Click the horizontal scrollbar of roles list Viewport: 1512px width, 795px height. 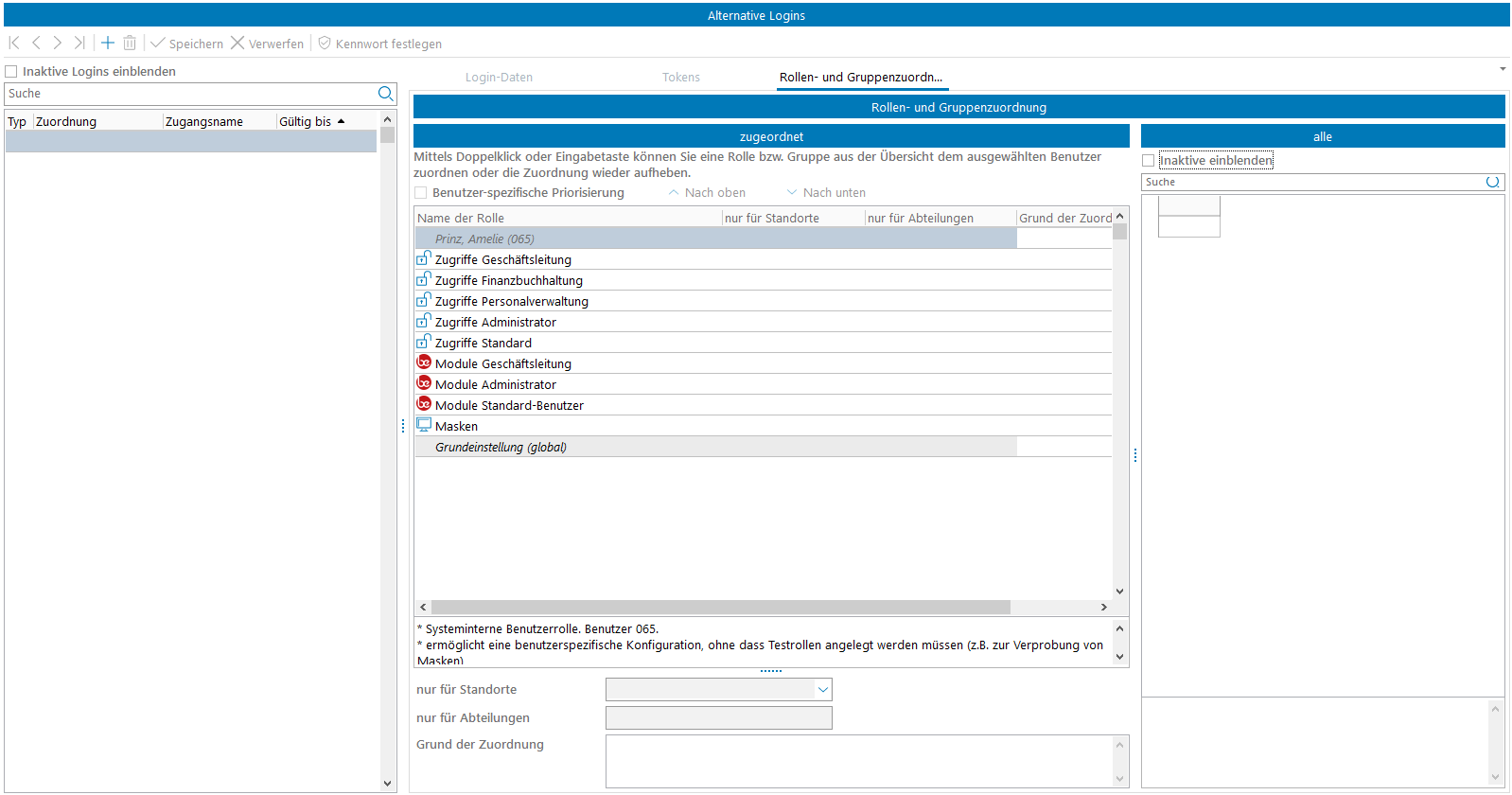[x=719, y=608]
